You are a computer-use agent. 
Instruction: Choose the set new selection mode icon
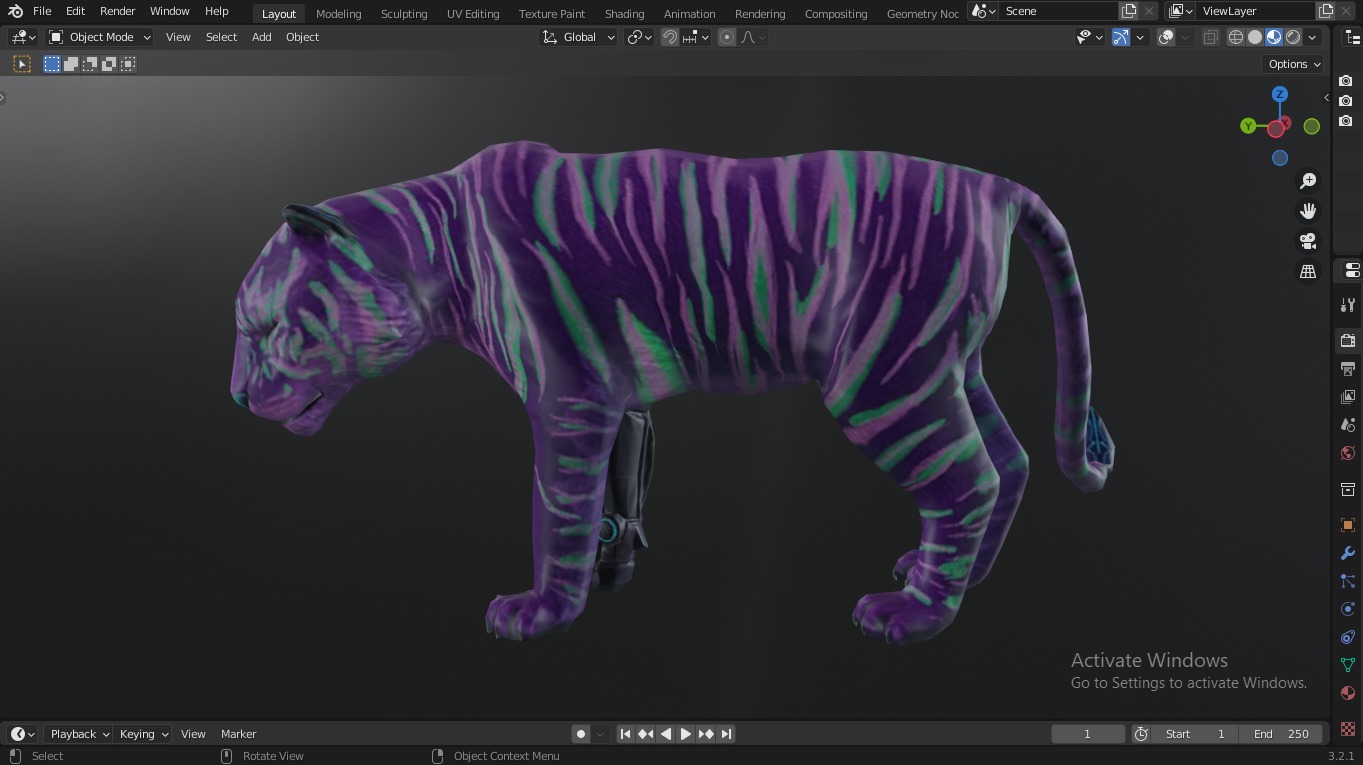pyautogui.click(x=52, y=64)
